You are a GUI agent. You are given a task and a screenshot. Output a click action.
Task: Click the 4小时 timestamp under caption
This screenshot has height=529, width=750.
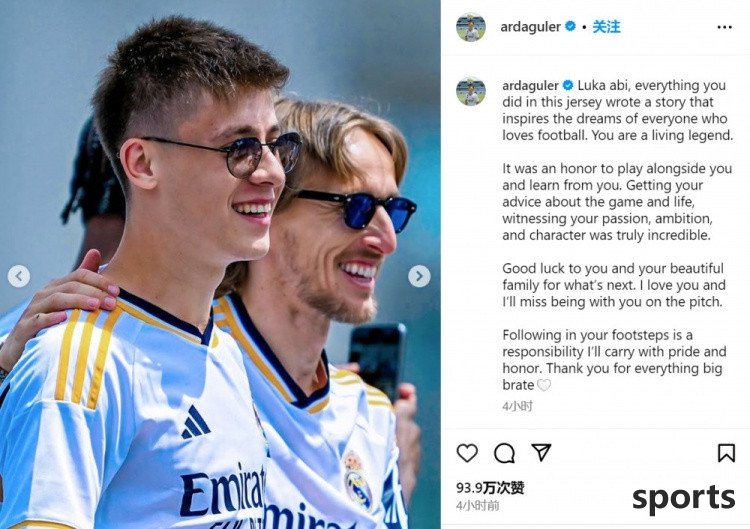point(517,406)
